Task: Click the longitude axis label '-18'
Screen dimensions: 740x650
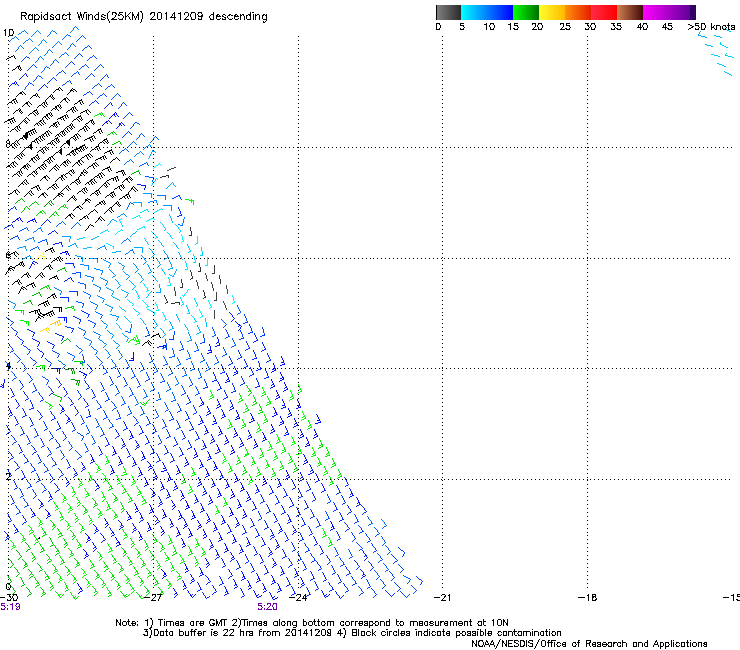Action: (587, 597)
